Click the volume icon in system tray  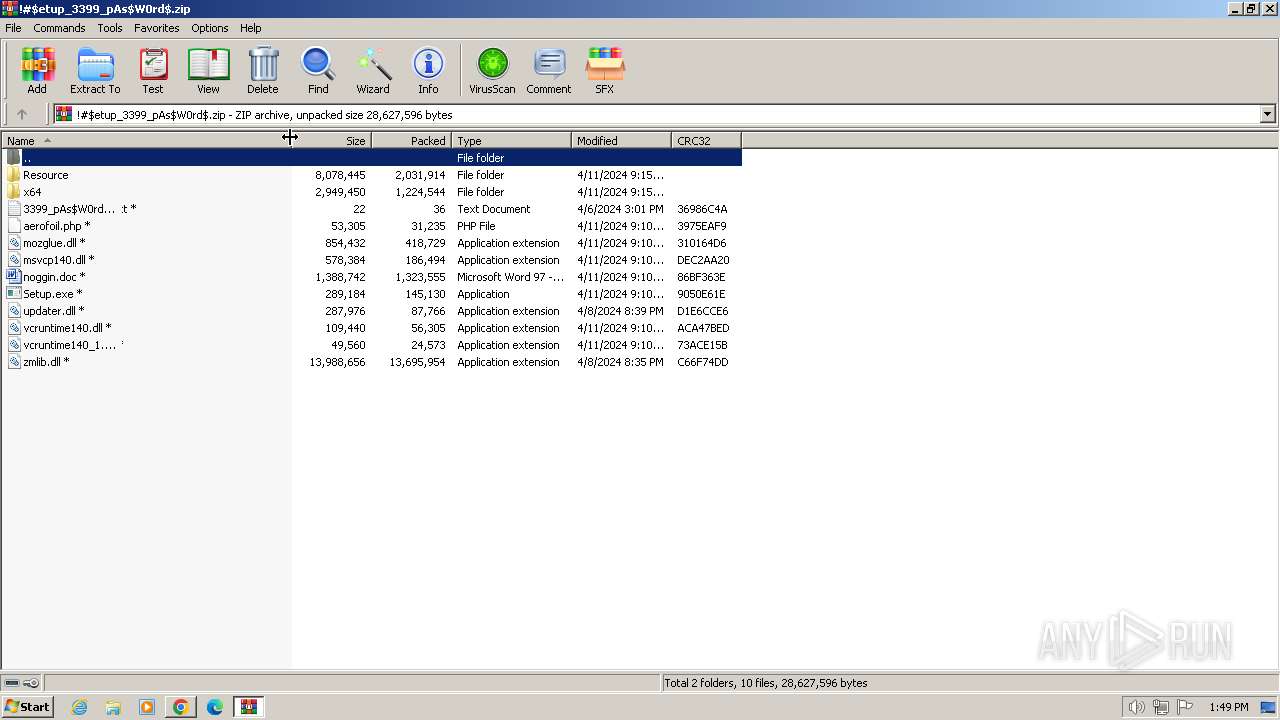(x=1137, y=707)
